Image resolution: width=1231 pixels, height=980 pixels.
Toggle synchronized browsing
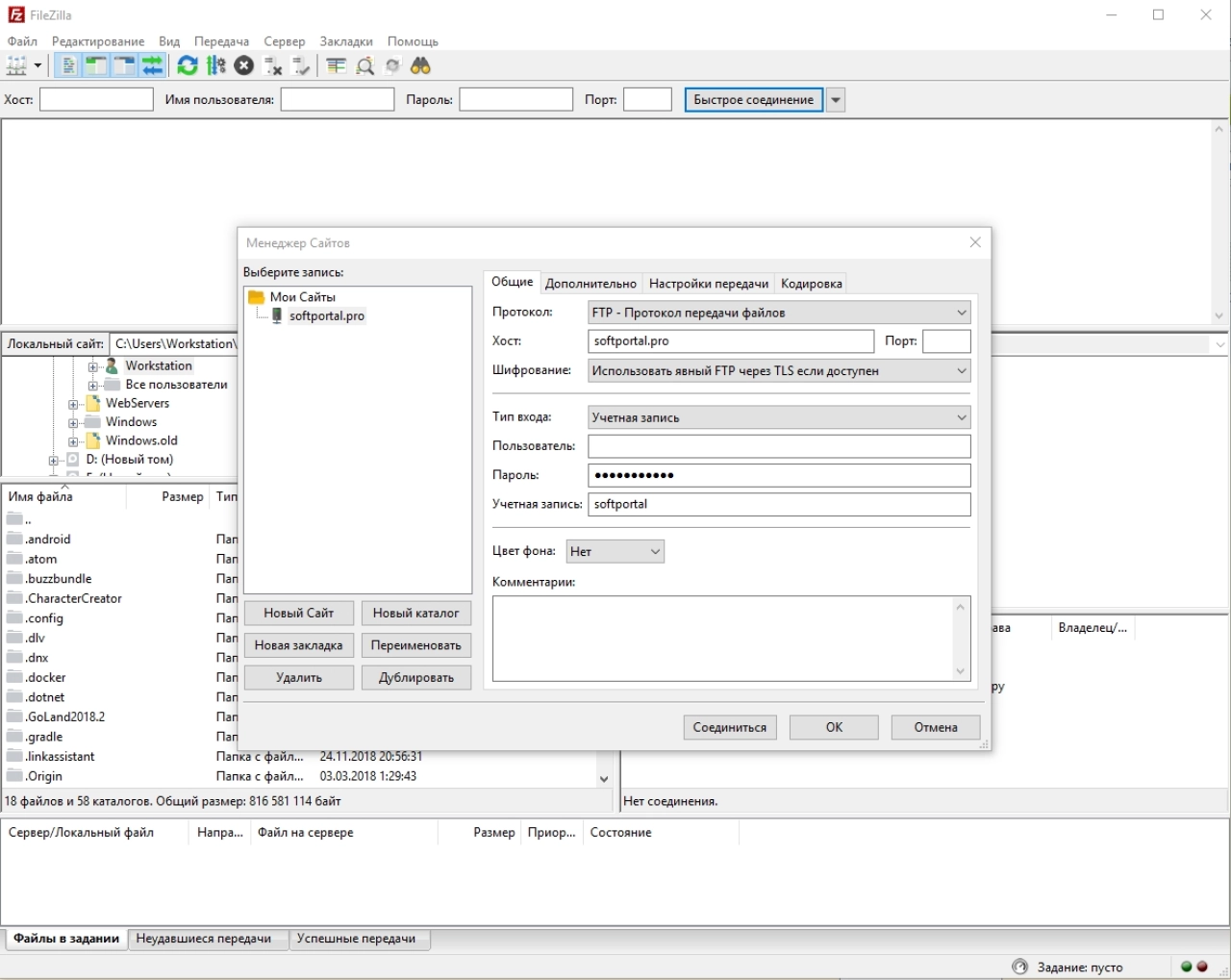tap(392, 65)
